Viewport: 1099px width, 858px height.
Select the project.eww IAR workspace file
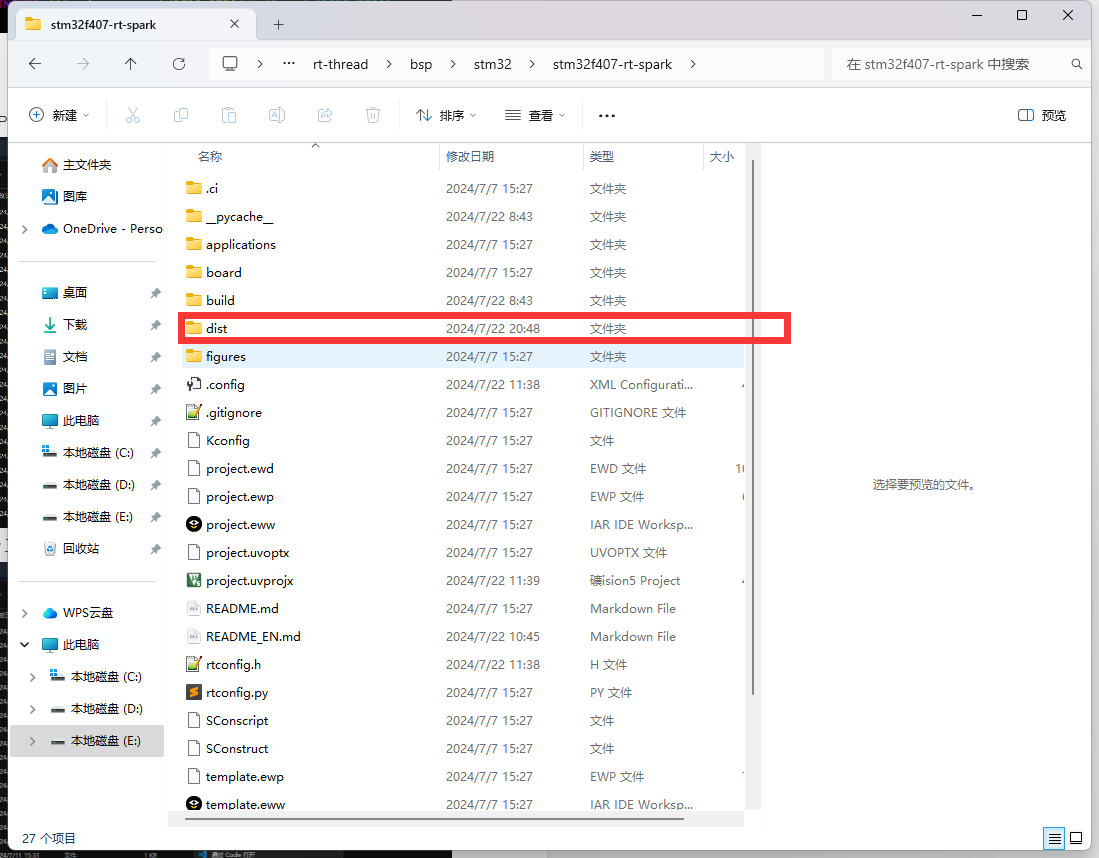463,524
